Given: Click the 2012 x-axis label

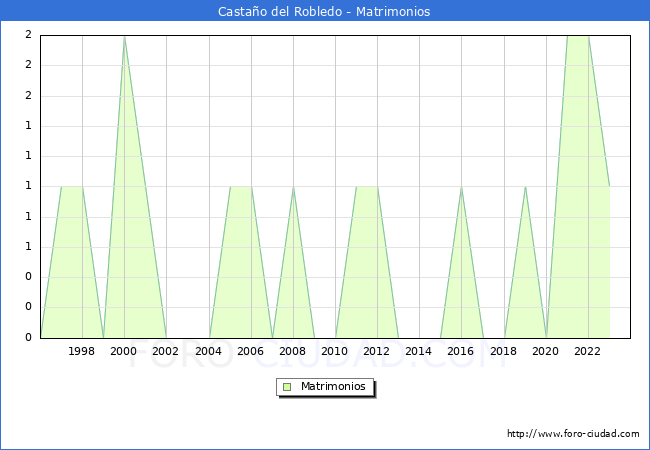Looking at the screenshot, I should click(376, 351).
